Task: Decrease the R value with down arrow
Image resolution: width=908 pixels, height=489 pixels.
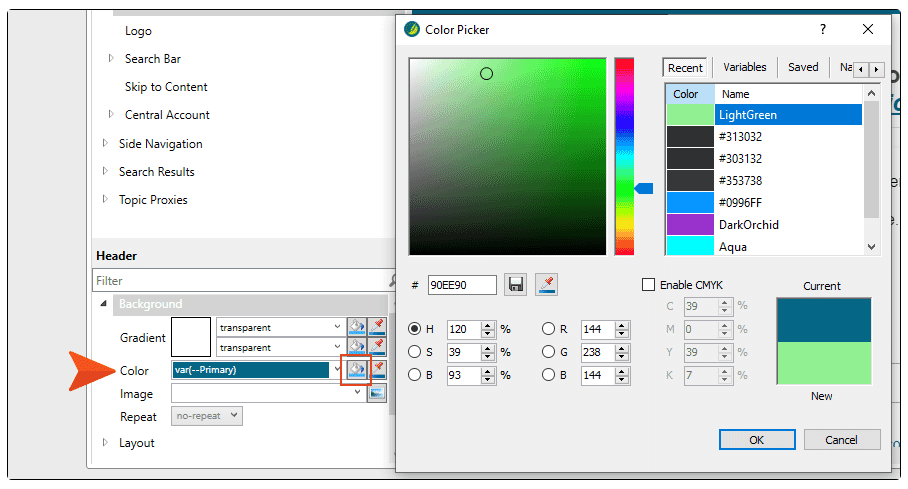Action: (x=622, y=334)
